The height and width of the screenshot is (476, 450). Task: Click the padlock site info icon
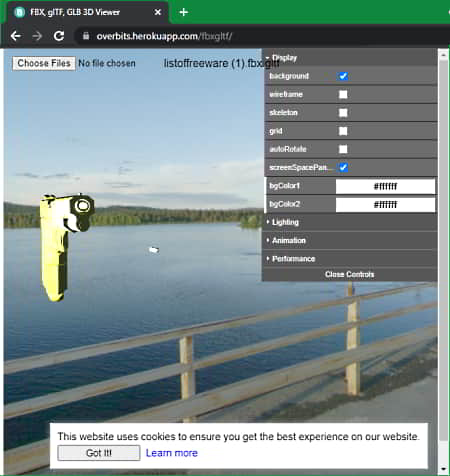pyautogui.click(x=86, y=36)
